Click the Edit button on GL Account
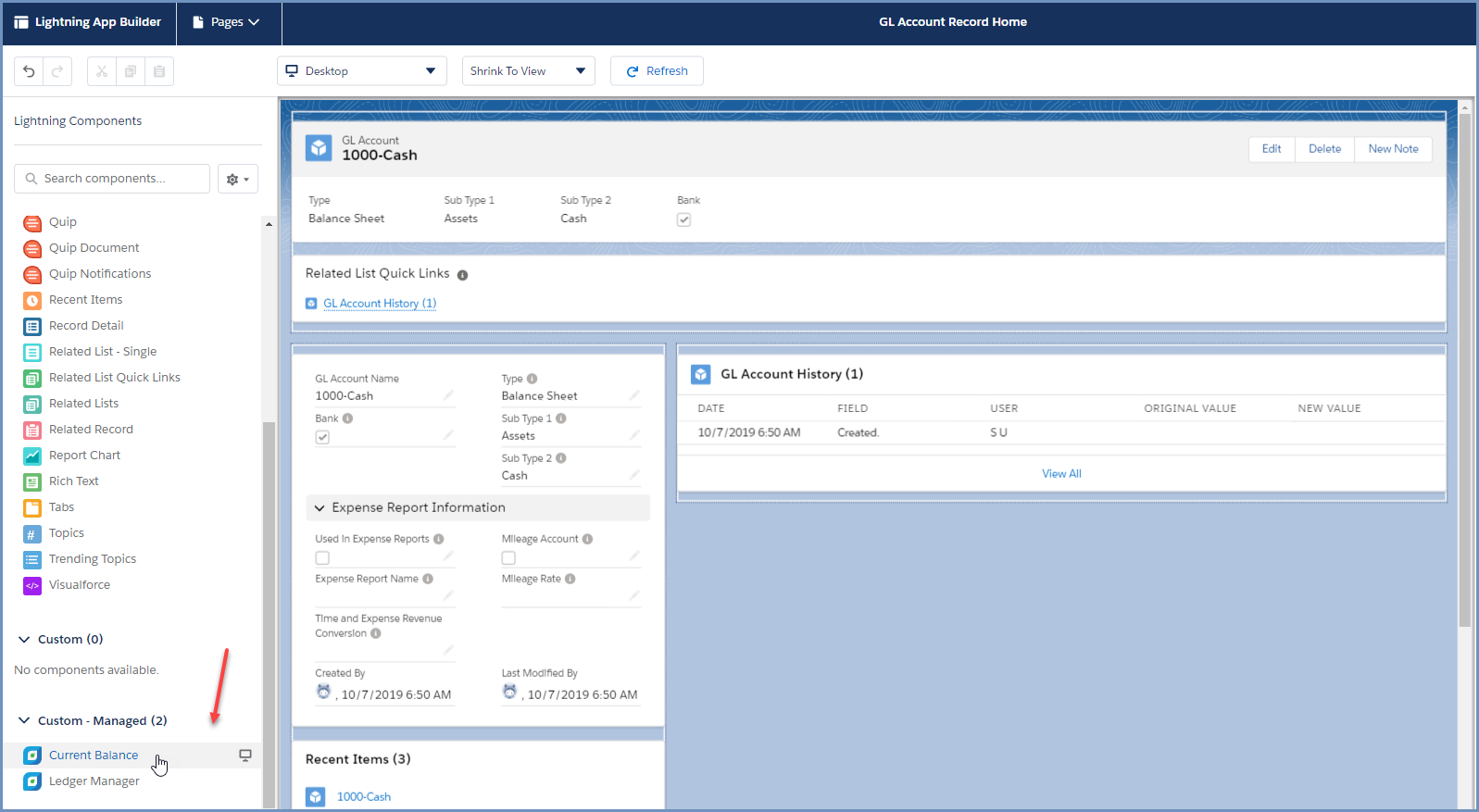The width and height of the screenshot is (1479, 812). (1272, 149)
